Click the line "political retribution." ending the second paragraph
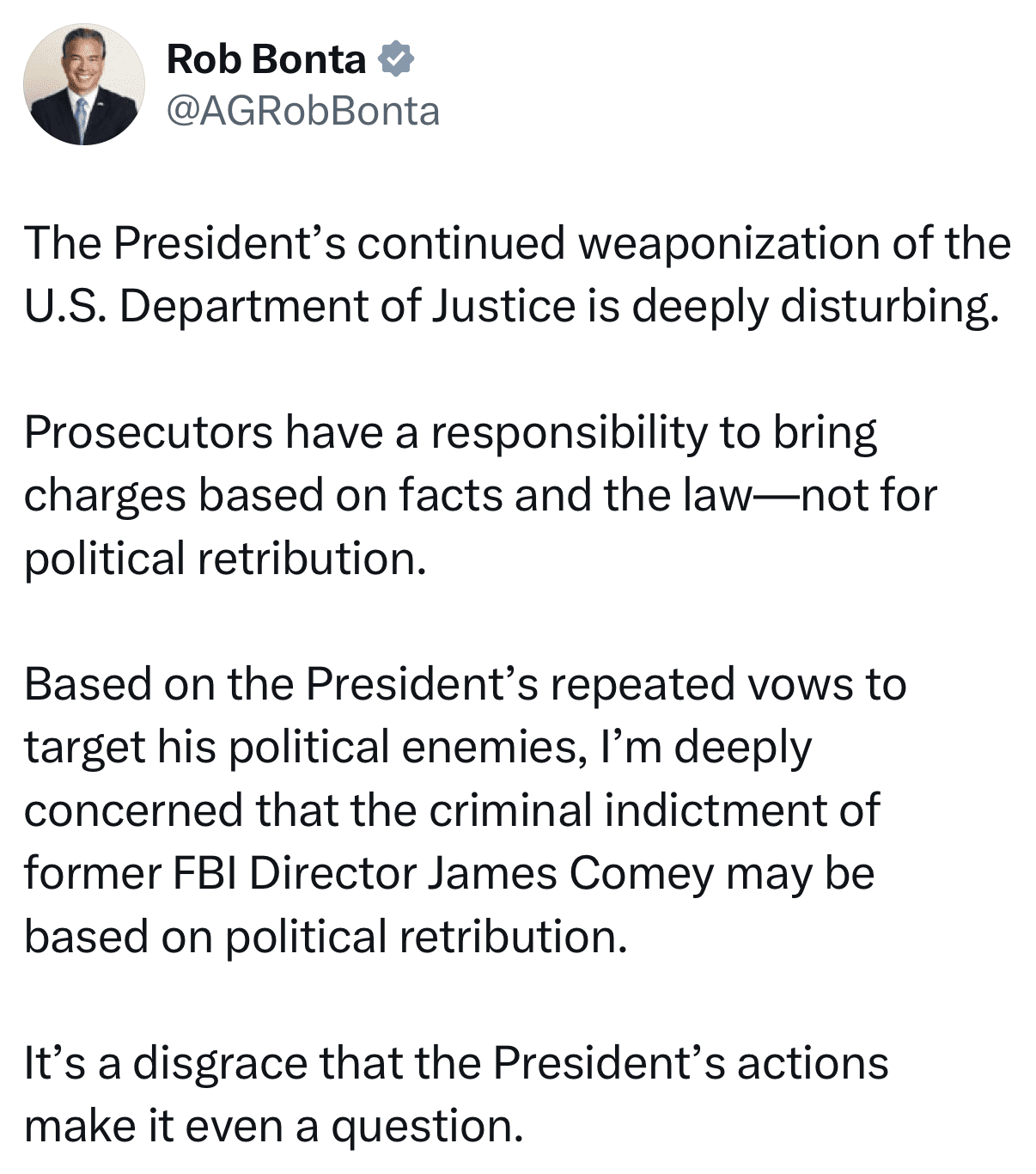 225,559
